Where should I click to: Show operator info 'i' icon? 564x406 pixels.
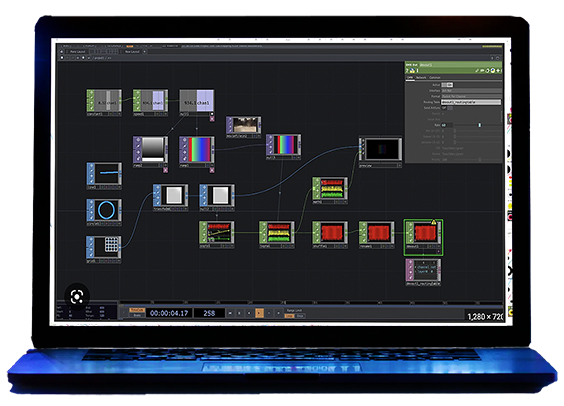pyautogui.click(x=417, y=70)
